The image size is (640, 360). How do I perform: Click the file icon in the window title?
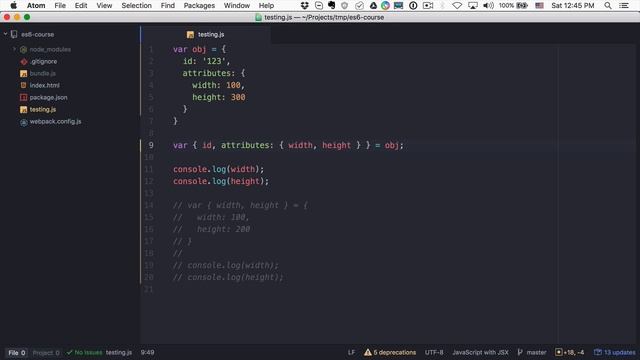pos(258,18)
